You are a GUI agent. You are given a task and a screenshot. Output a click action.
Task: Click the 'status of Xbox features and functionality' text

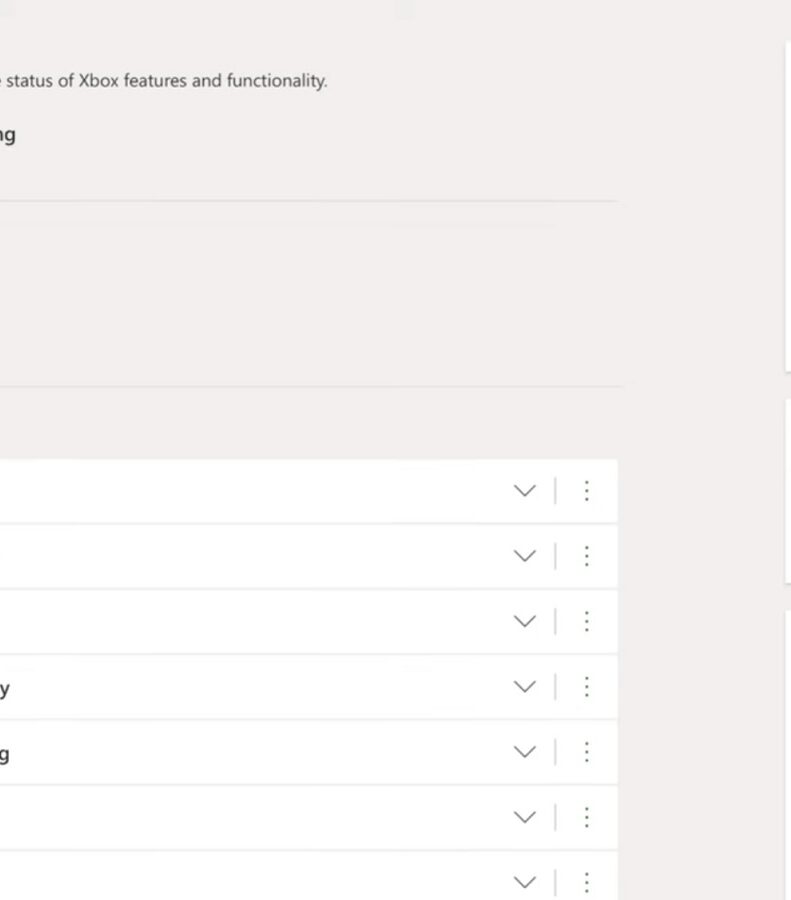pyautogui.click(x=166, y=81)
